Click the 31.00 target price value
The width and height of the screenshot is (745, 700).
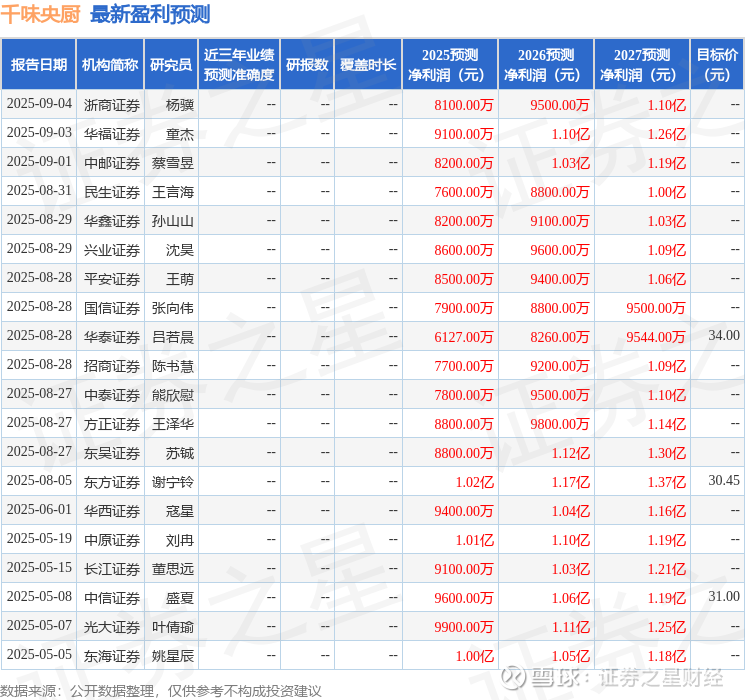tap(724, 596)
